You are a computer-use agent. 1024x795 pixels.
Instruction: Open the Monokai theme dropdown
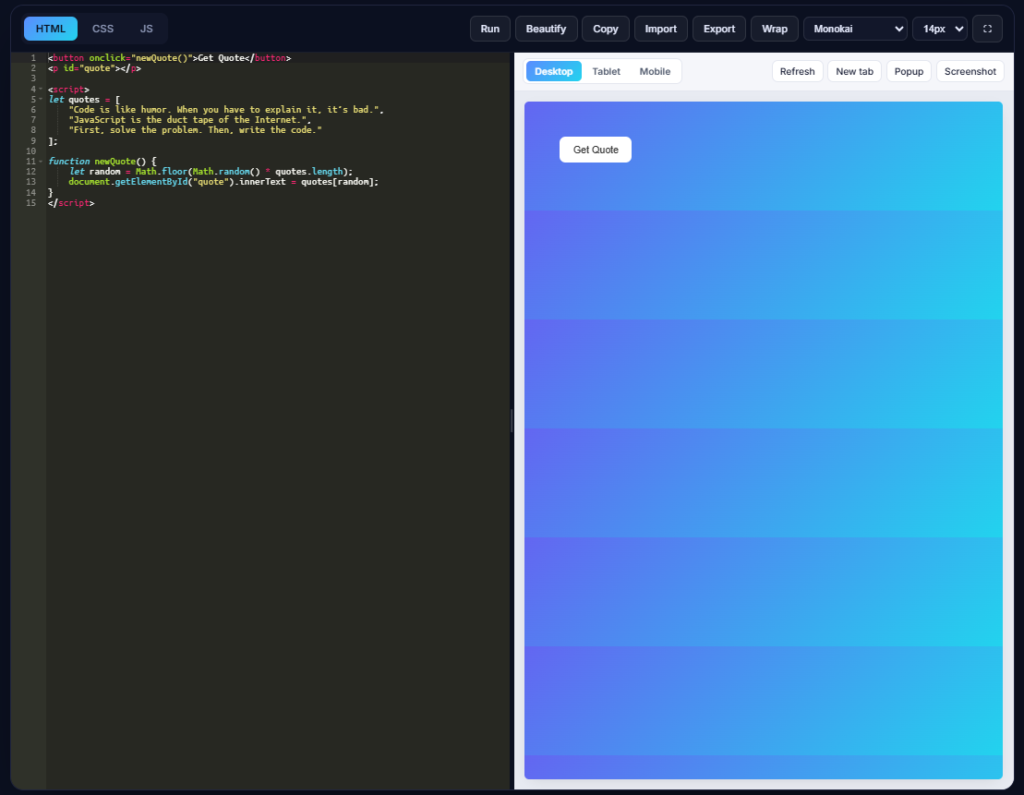pos(856,29)
